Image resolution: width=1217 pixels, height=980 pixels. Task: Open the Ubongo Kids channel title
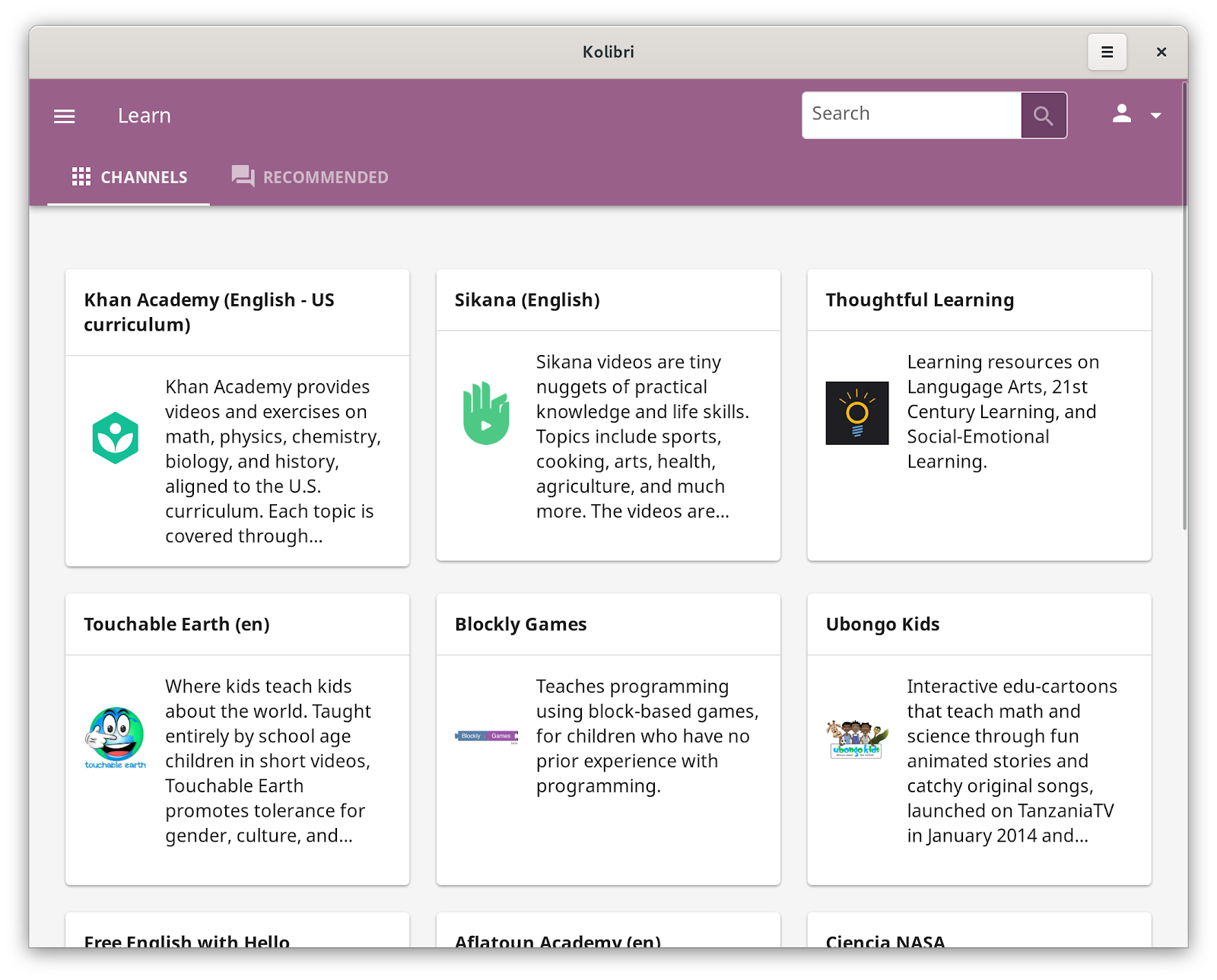[x=882, y=624]
